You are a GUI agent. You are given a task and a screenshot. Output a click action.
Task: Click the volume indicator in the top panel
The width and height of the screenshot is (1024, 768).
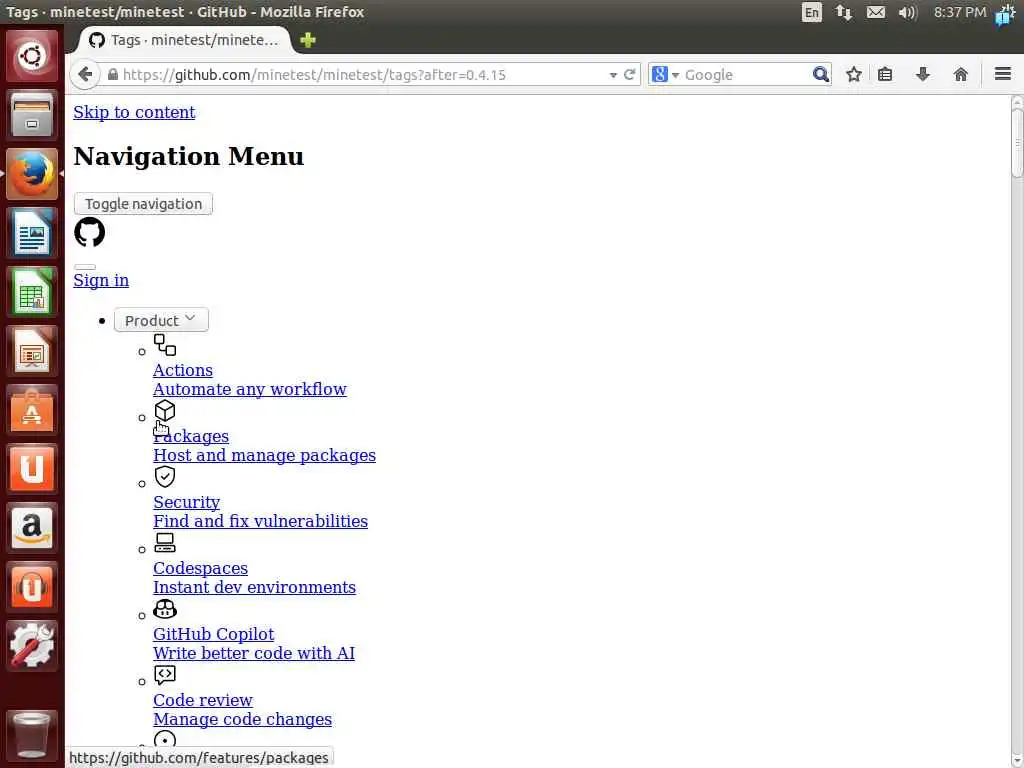pyautogui.click(x=908, y=12)
